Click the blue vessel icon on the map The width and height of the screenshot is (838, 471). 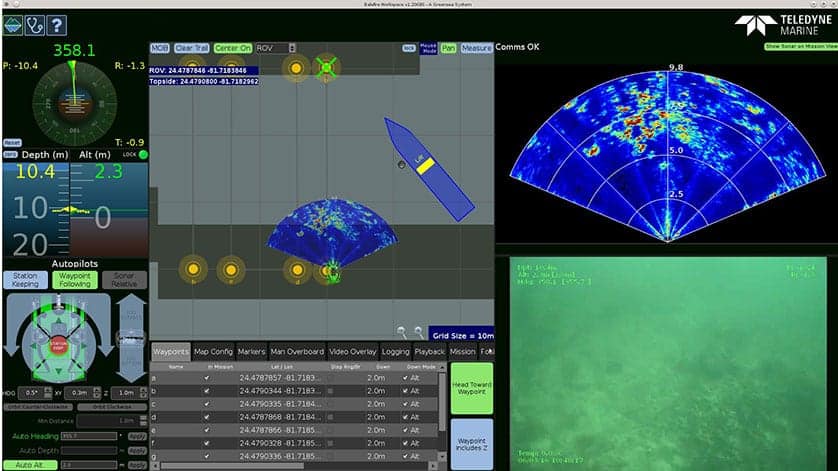click(x=429, y=169)
